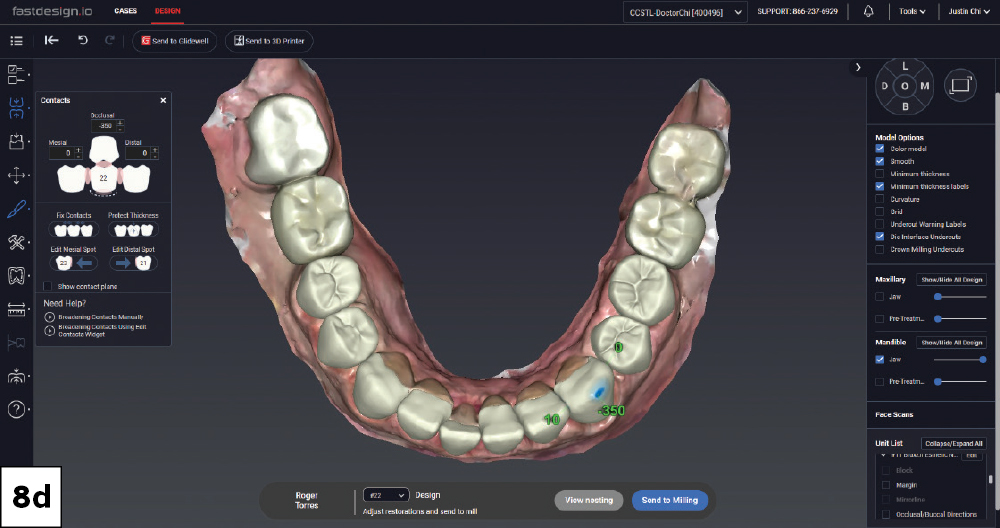This screenshot has width=1000, height=528.
Task: Switch to the CASES tab
Action: (126, 11)
